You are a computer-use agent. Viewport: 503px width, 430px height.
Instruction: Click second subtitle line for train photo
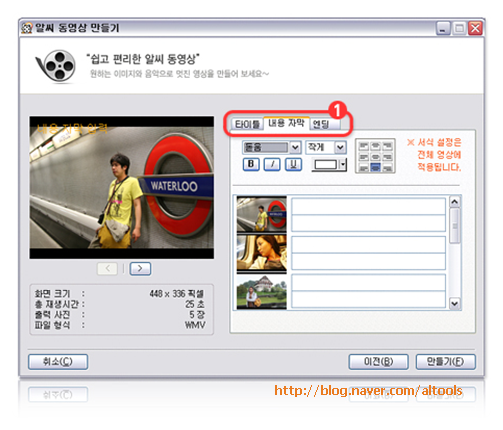coord(368,261)
